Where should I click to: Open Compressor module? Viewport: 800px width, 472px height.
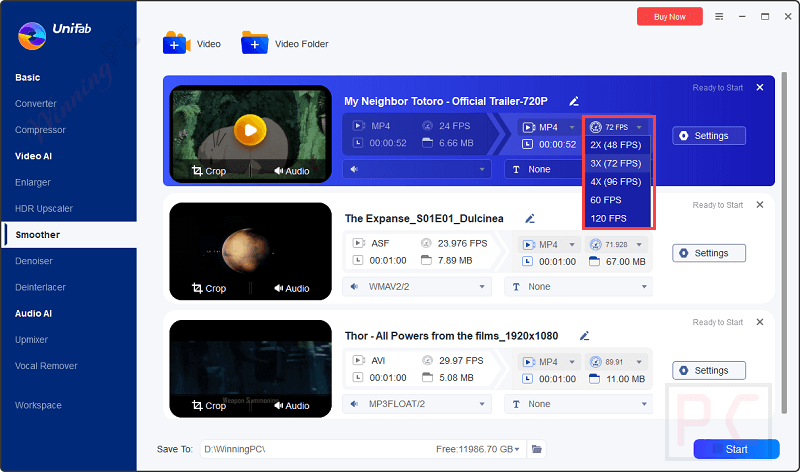click(40, 130)
